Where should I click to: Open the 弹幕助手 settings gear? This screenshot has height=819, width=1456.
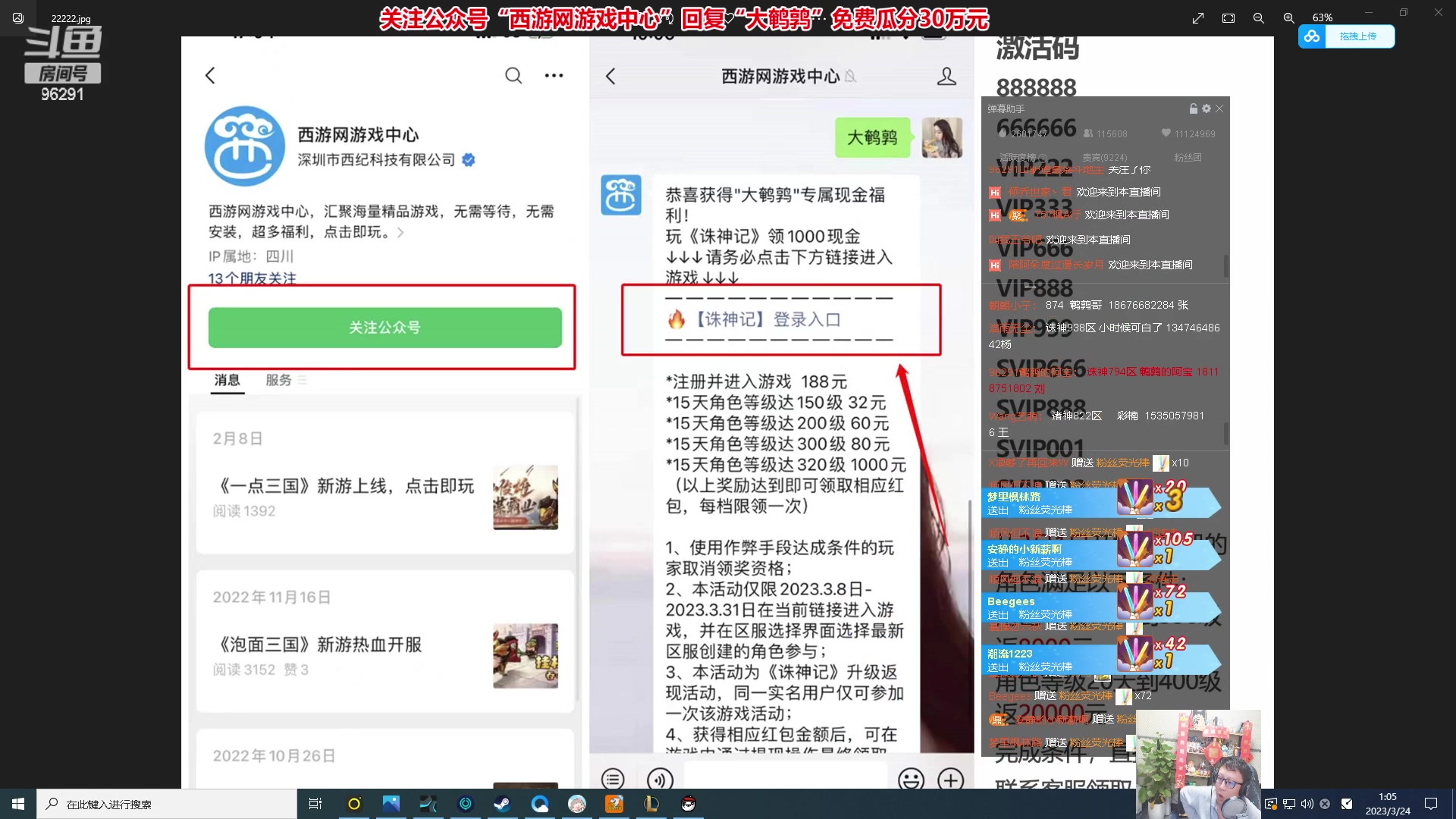point(1206,108)
